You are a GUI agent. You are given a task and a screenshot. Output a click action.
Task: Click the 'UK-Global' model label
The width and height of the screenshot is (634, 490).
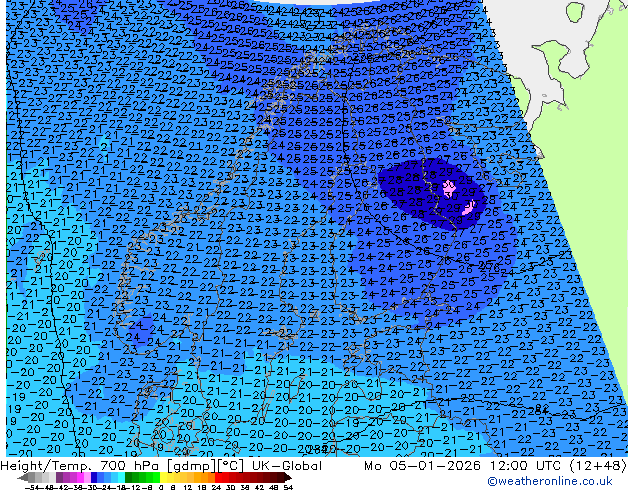(x=287, y=466)
